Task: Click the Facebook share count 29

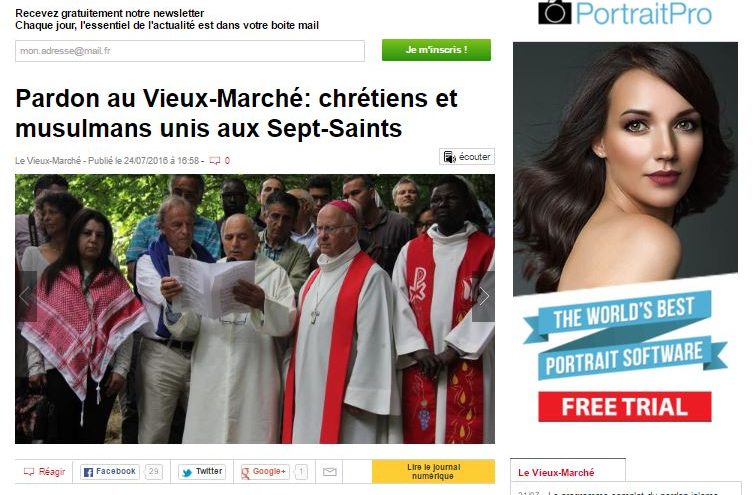Action: [x=153, y=472]
